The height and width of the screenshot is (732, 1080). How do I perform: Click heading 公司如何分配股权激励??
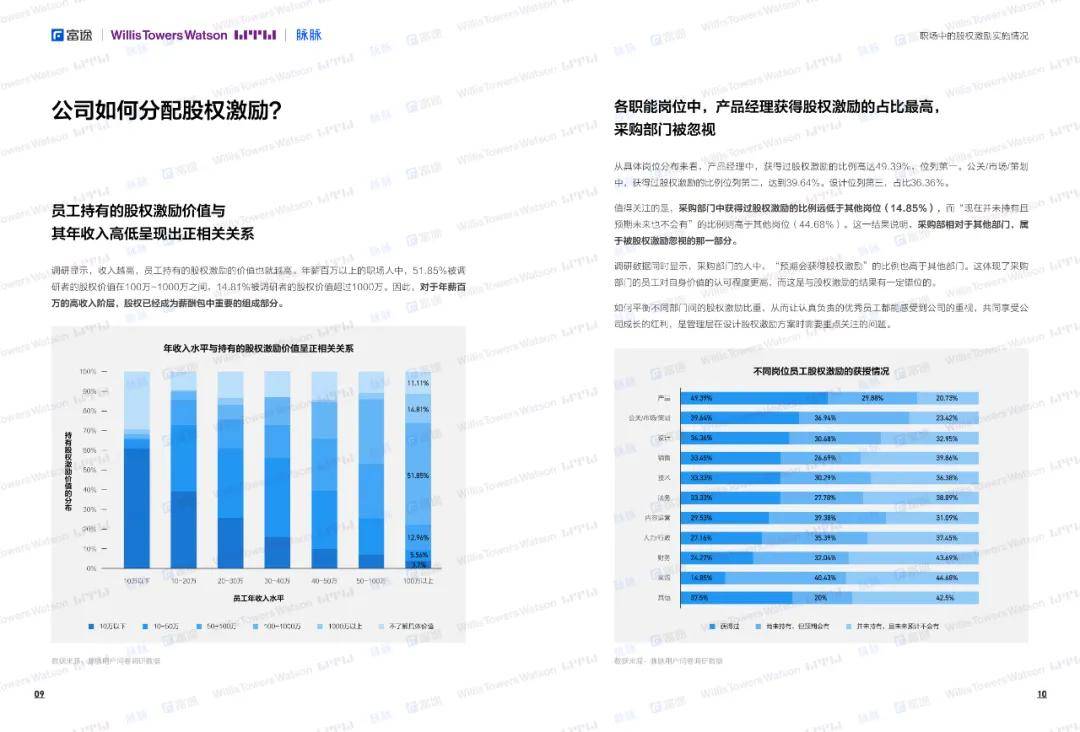(x=167, y=110)
